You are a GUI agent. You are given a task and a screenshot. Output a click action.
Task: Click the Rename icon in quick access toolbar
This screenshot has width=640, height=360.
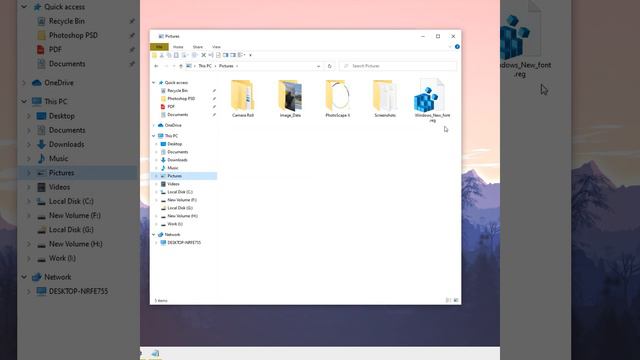click(x=211, y=55)
